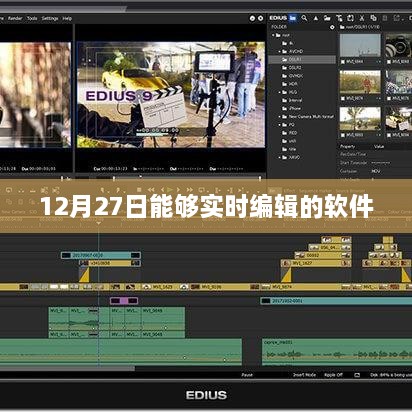Click the Rewind button in the transport controls
The width and height of the screenshot is (412, 412).
click(152, 190)
